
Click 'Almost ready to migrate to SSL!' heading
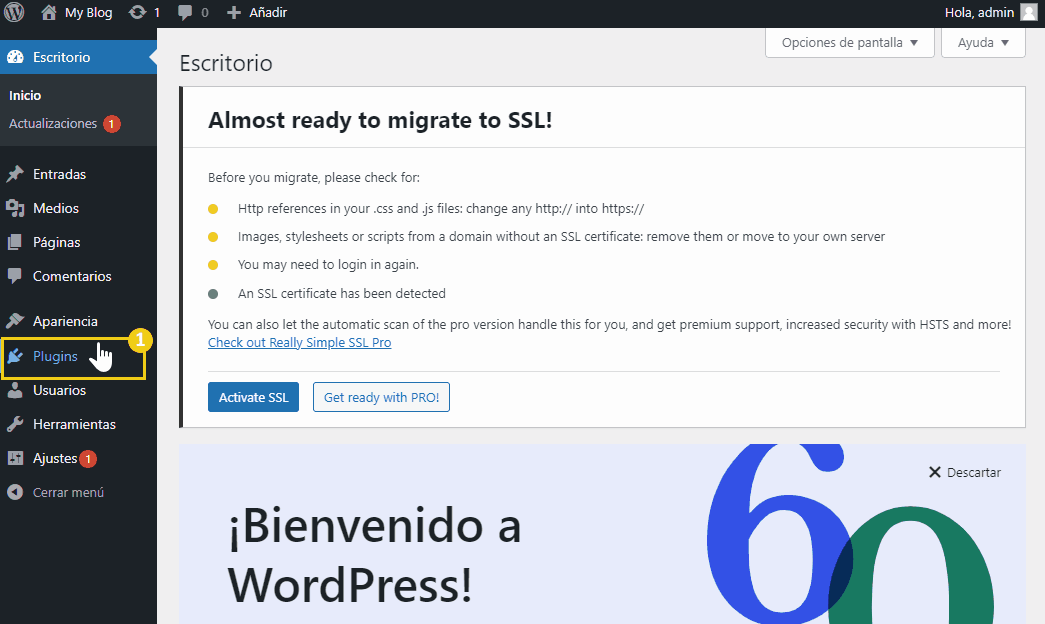pyautogui.click(x=380, y=120)
